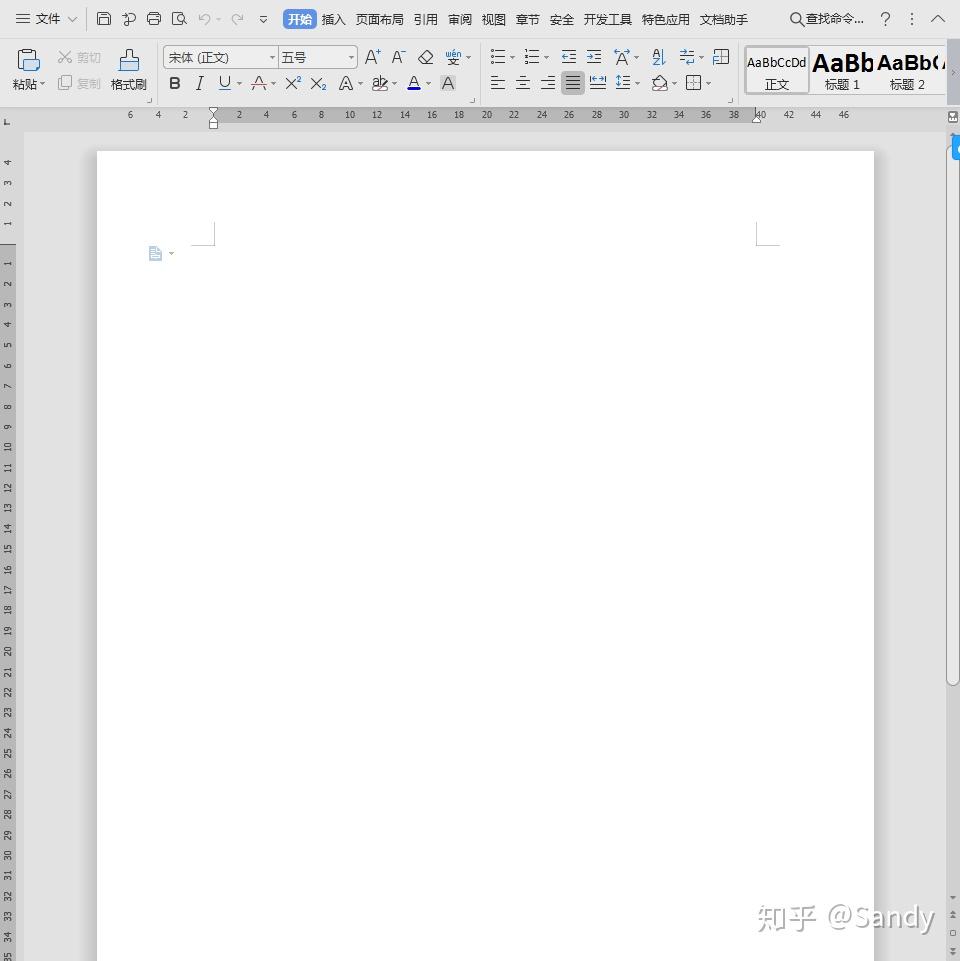Open the font size dropdown
The image size is (960, 961).
pyautogui.click(x=350, y=57)
